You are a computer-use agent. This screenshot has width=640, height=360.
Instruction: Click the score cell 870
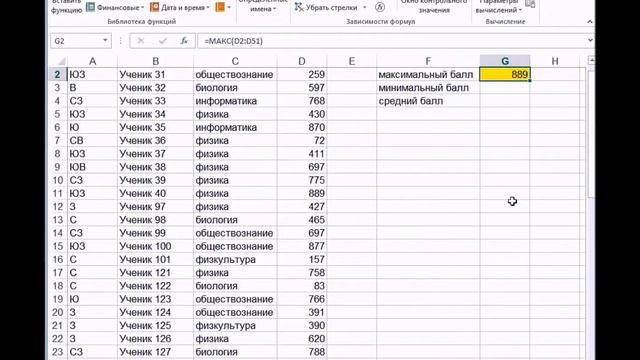point(302,127)
